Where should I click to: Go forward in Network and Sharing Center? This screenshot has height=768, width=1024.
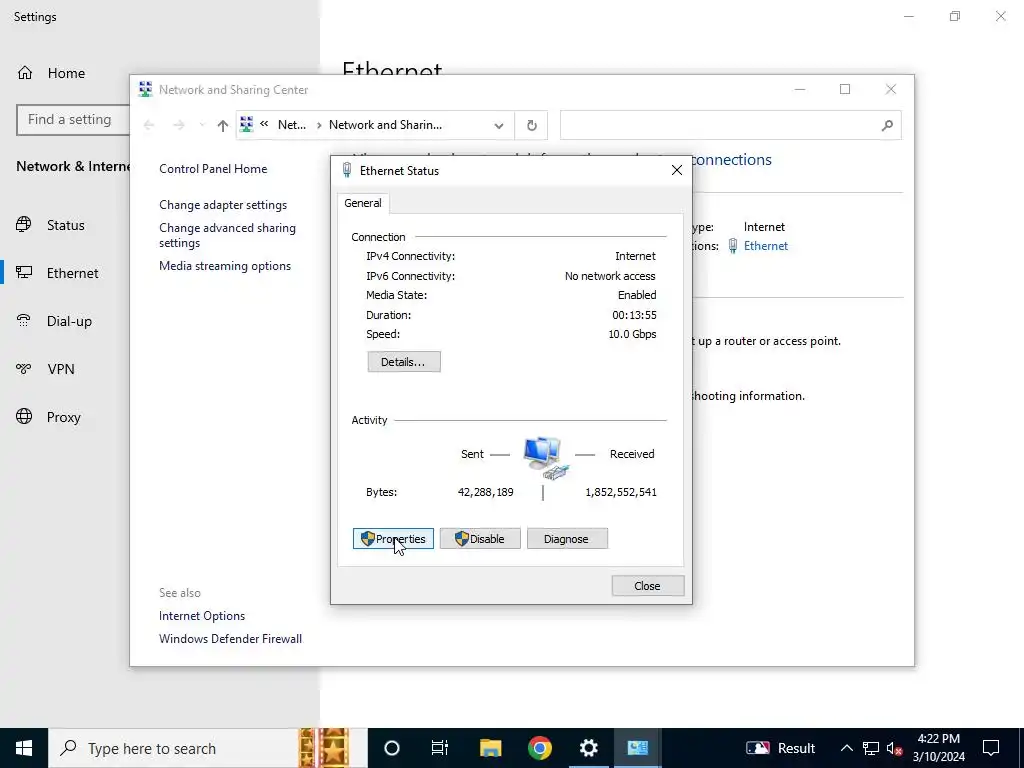pos(178,125)
